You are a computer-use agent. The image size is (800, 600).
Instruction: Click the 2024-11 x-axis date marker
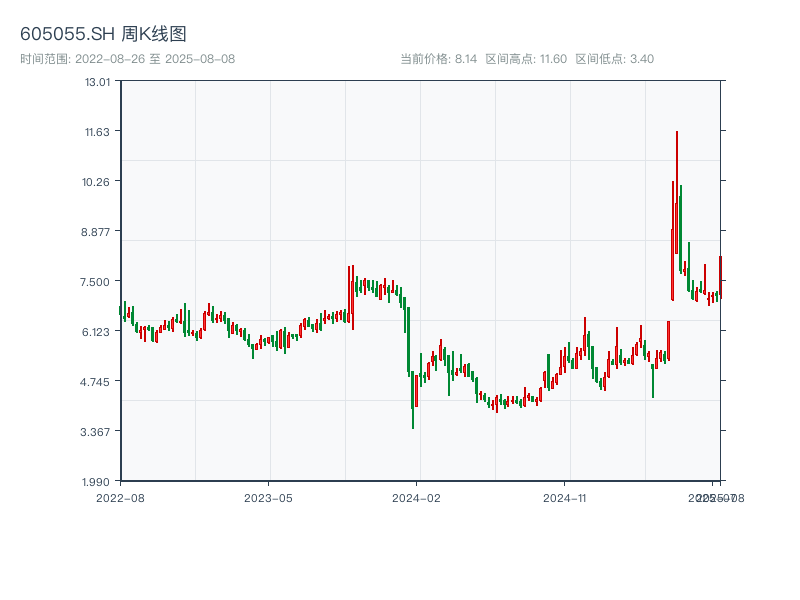pos(565,497)
